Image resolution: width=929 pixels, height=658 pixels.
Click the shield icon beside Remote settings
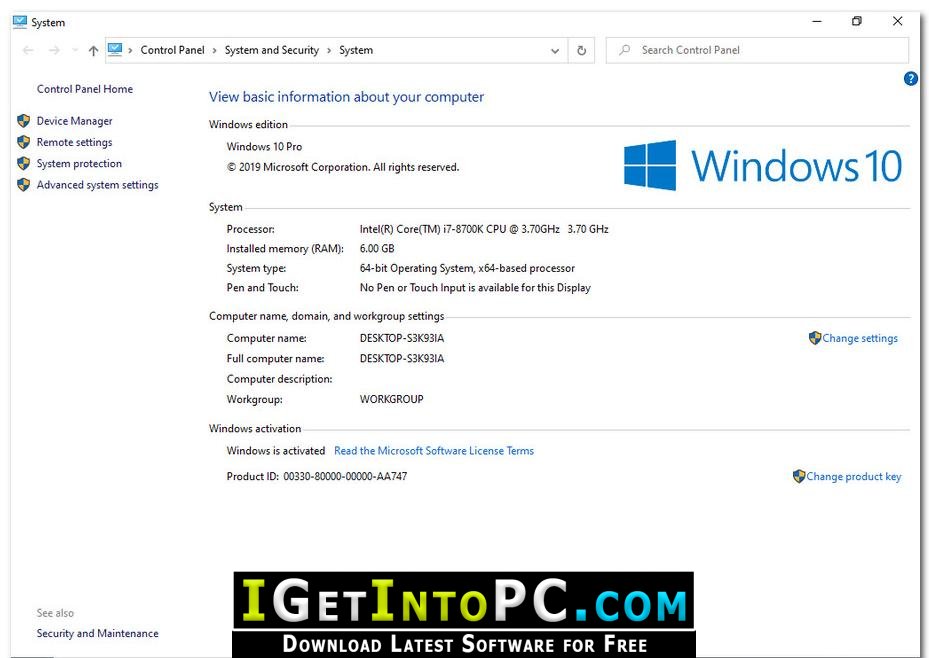tap(24, 142)
